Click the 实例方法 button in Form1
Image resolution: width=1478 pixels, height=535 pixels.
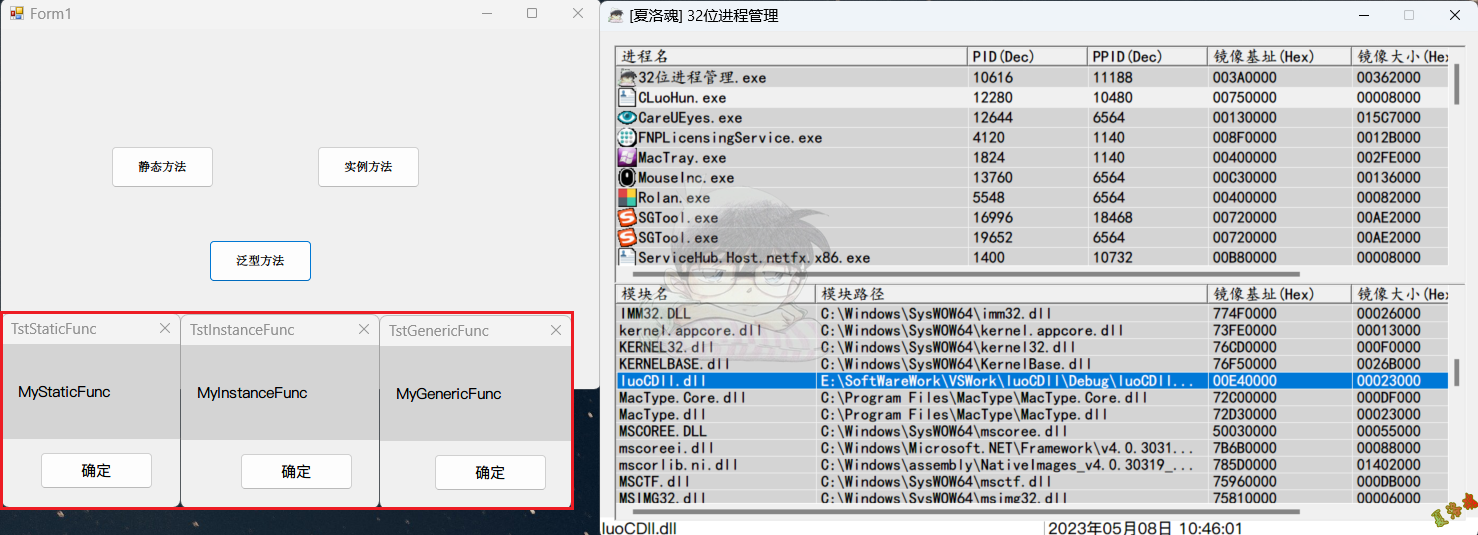coord(368,167)
